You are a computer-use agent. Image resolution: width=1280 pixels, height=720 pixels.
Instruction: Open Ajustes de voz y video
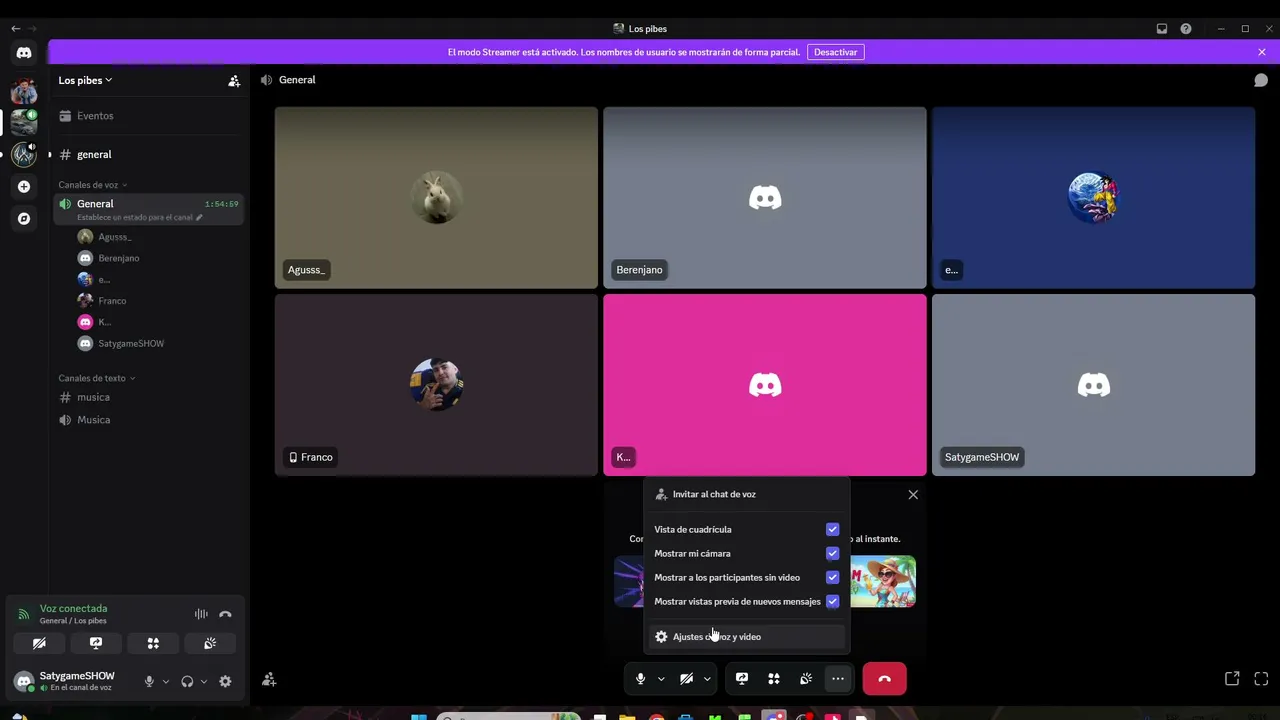point(746,637)
